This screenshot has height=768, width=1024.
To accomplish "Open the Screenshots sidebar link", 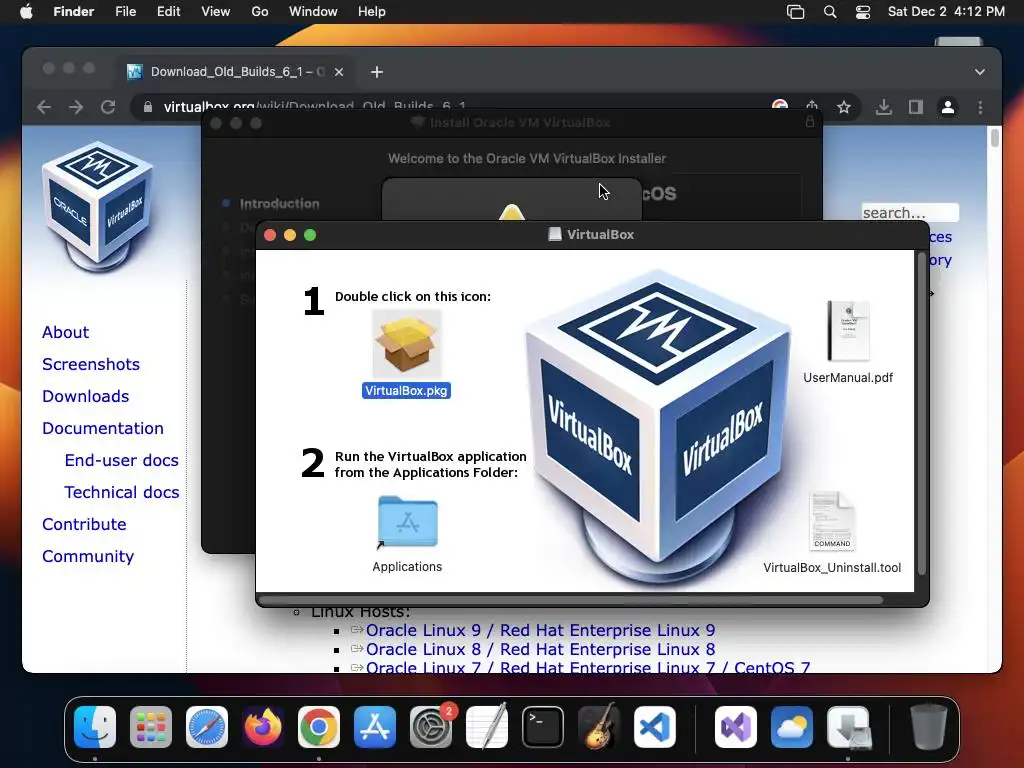I will tap(91, 364).
